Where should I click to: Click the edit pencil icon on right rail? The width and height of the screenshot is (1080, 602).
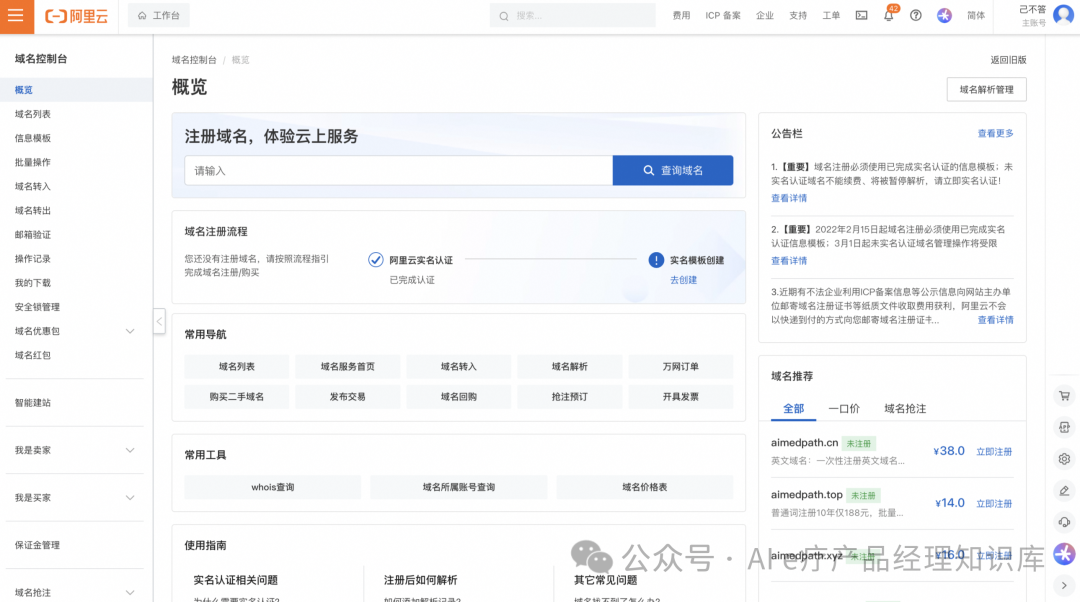click(1064, 490)
